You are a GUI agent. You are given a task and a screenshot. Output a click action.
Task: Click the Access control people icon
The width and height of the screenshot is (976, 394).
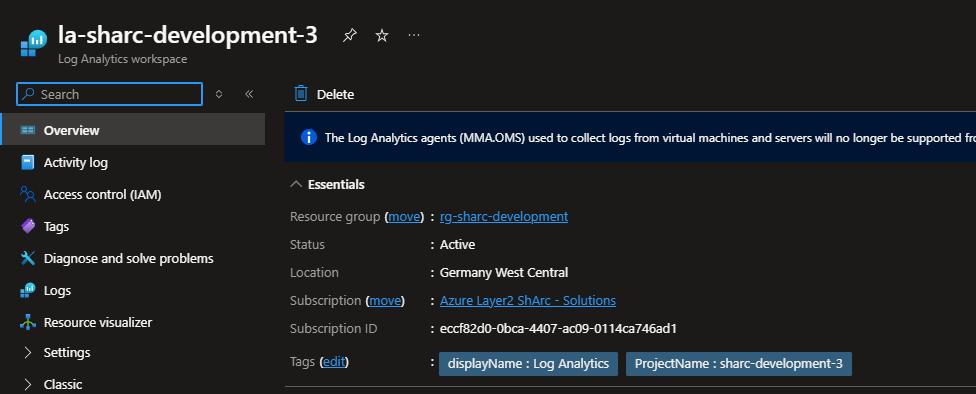28,195
